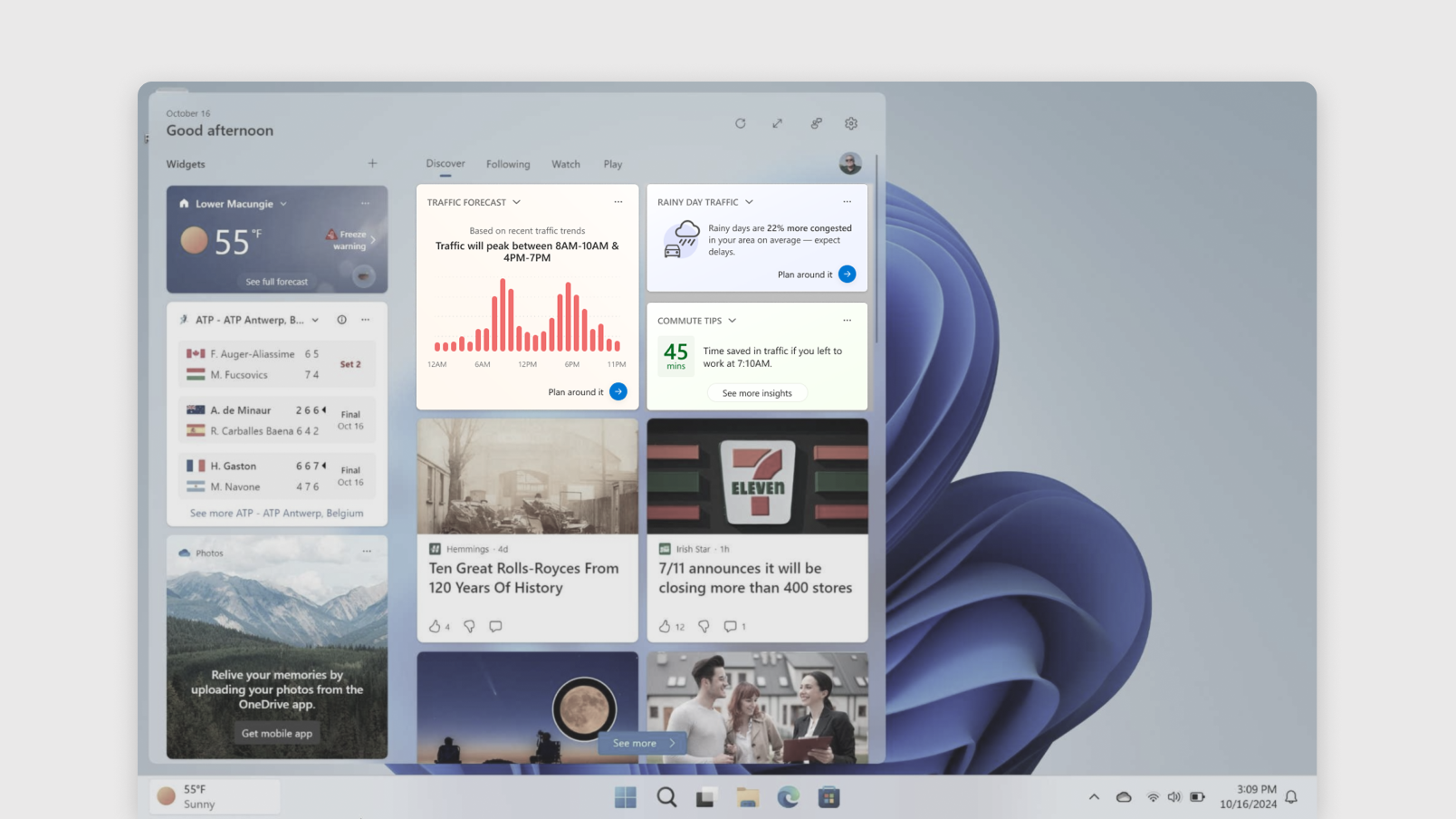Expand Lower Macungie location dropdown
This screenshot has width=1456, height=819.
(x=283, y=204)
